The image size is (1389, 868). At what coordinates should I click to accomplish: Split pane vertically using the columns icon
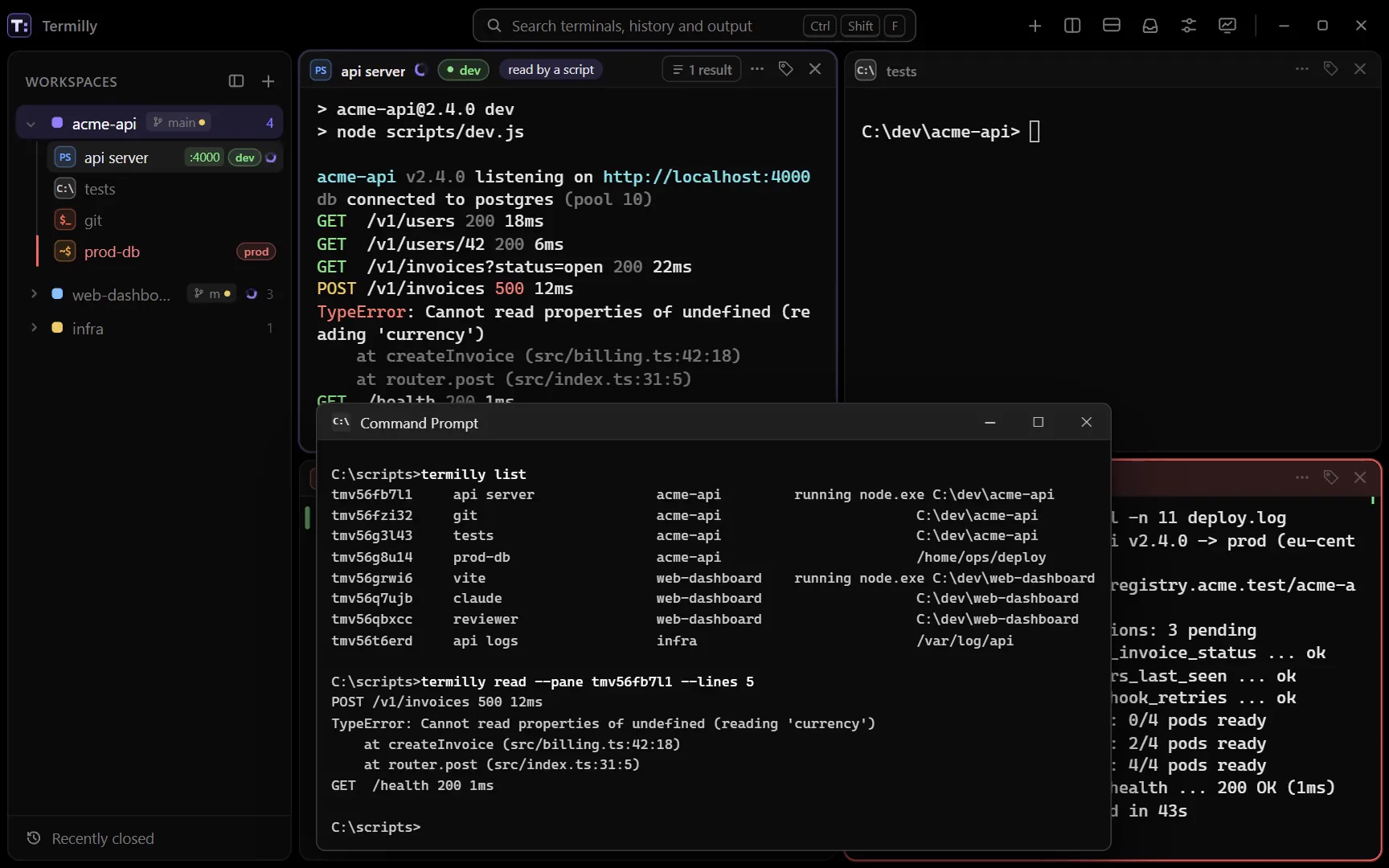1072,26
